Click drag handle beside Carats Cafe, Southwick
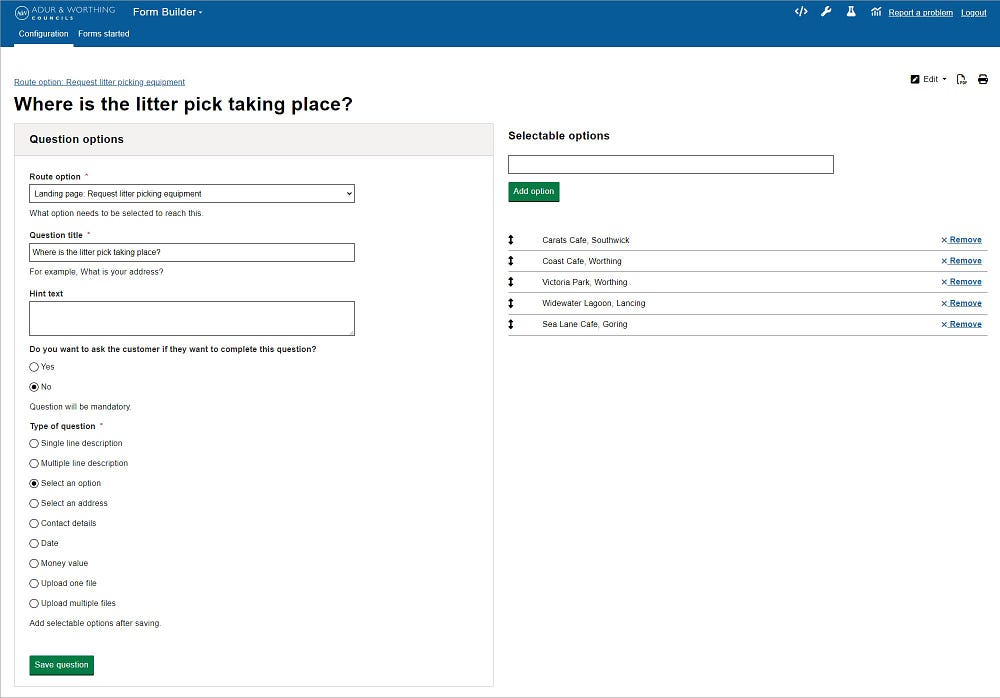The height and width of the screenshot is (698, 1000). 515,240
